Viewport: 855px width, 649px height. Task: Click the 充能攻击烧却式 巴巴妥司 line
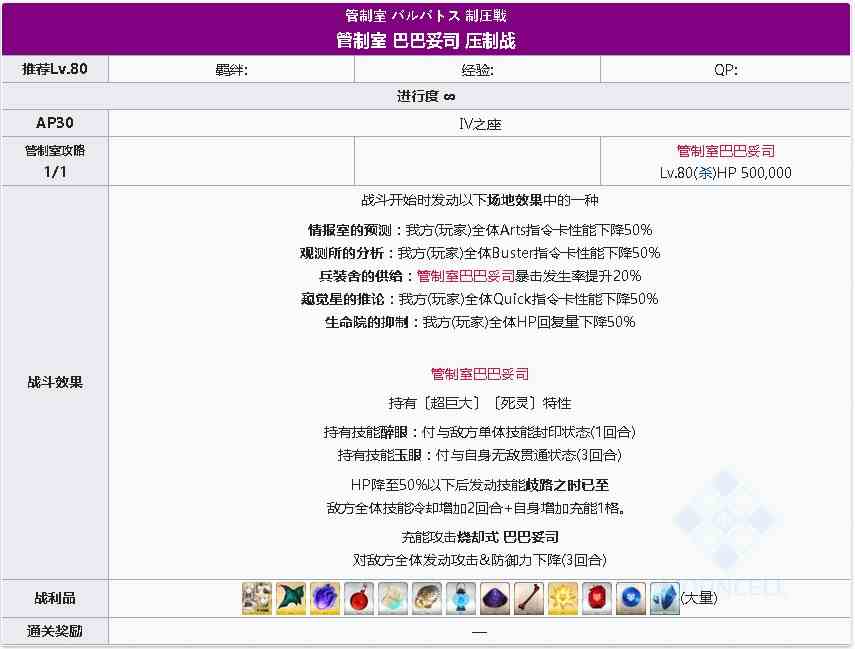click(x=480, y=537)
